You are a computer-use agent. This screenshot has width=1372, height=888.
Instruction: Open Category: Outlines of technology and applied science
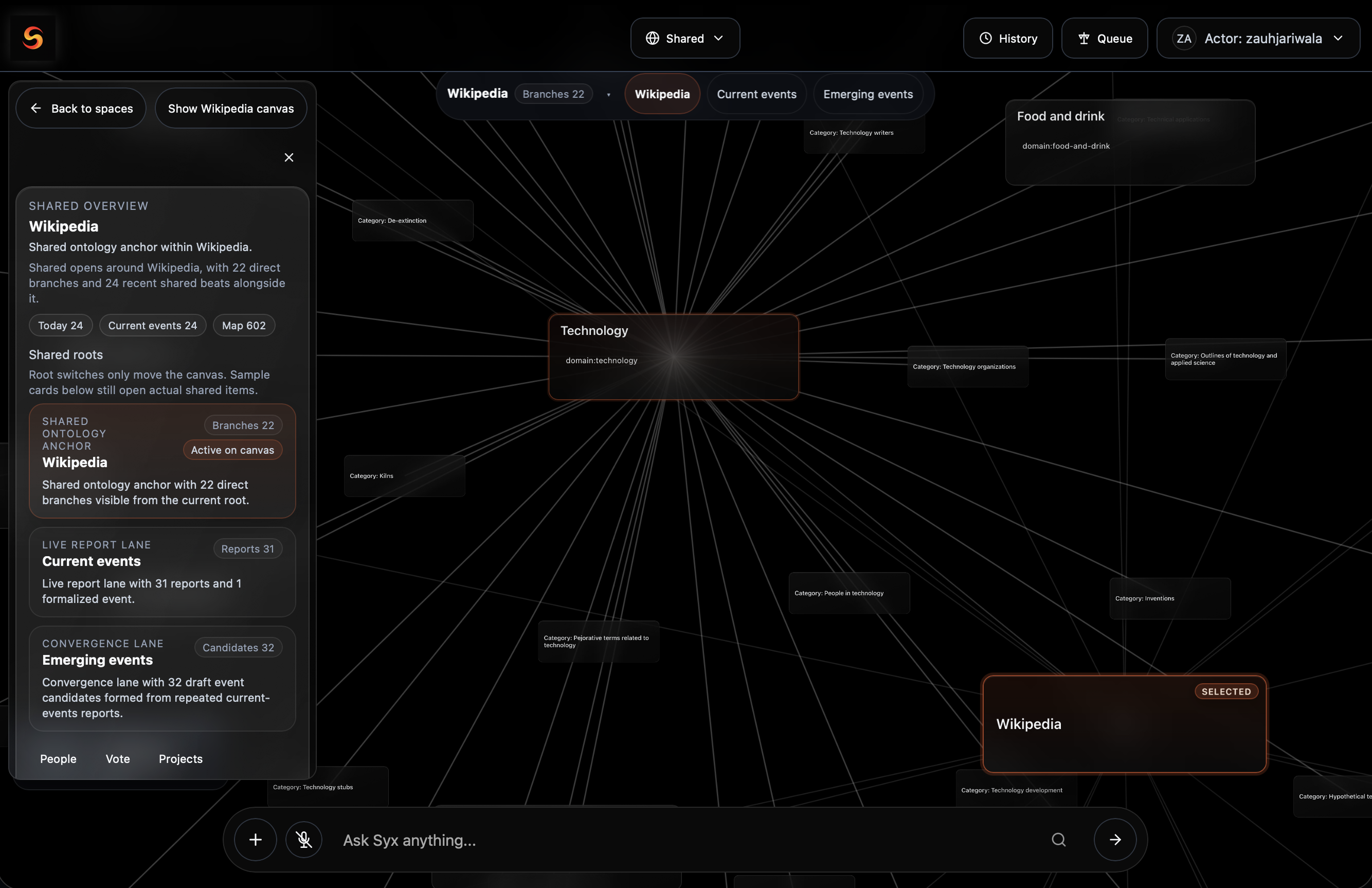1225,359
